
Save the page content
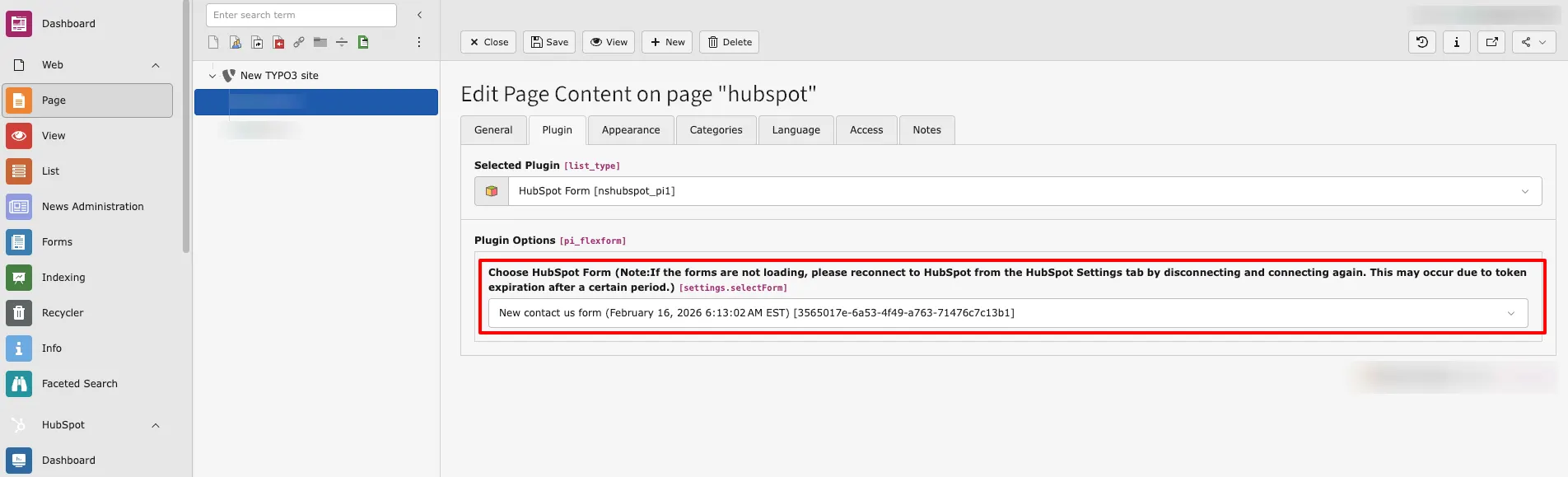(x=549, y=42)
